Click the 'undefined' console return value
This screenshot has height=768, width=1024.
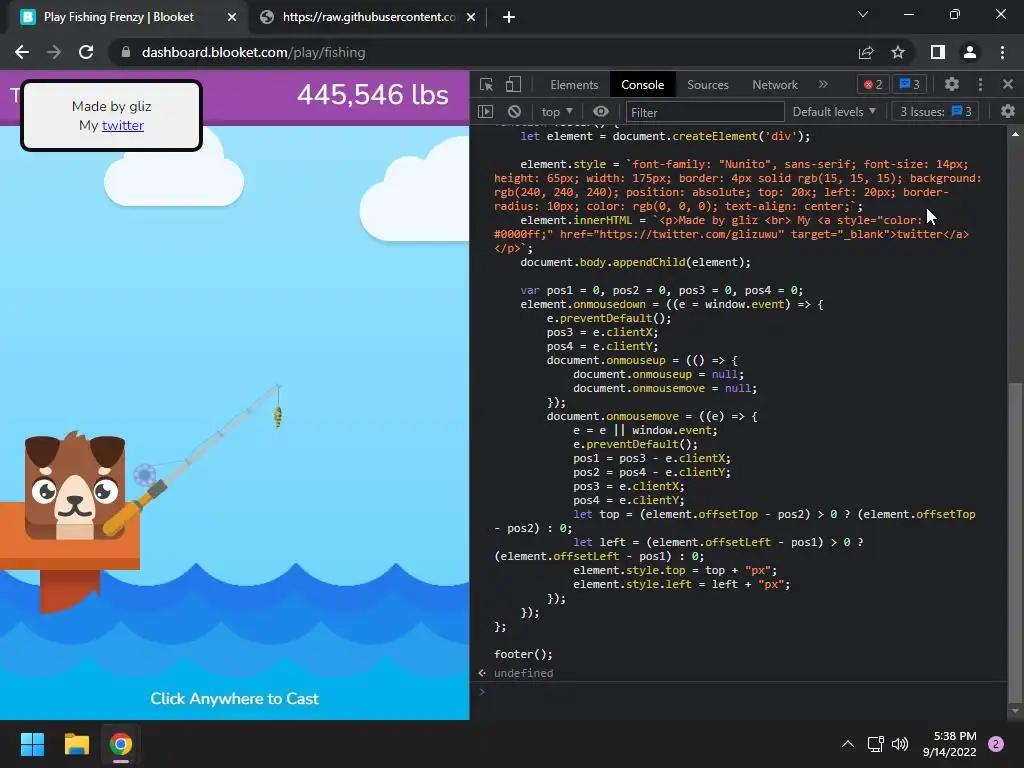(523, 673)
